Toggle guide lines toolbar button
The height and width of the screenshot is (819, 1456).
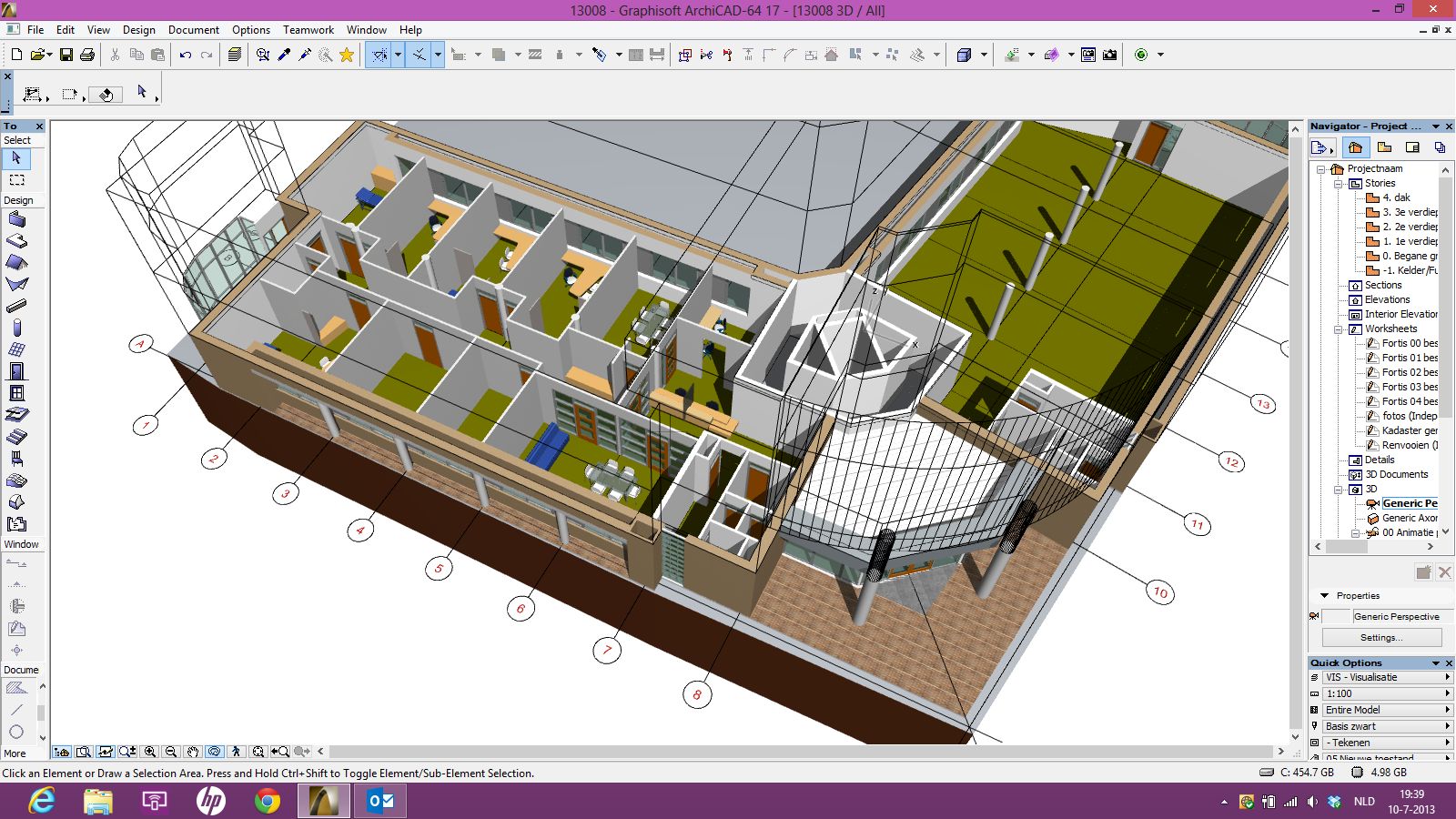[x=380, y=55]
